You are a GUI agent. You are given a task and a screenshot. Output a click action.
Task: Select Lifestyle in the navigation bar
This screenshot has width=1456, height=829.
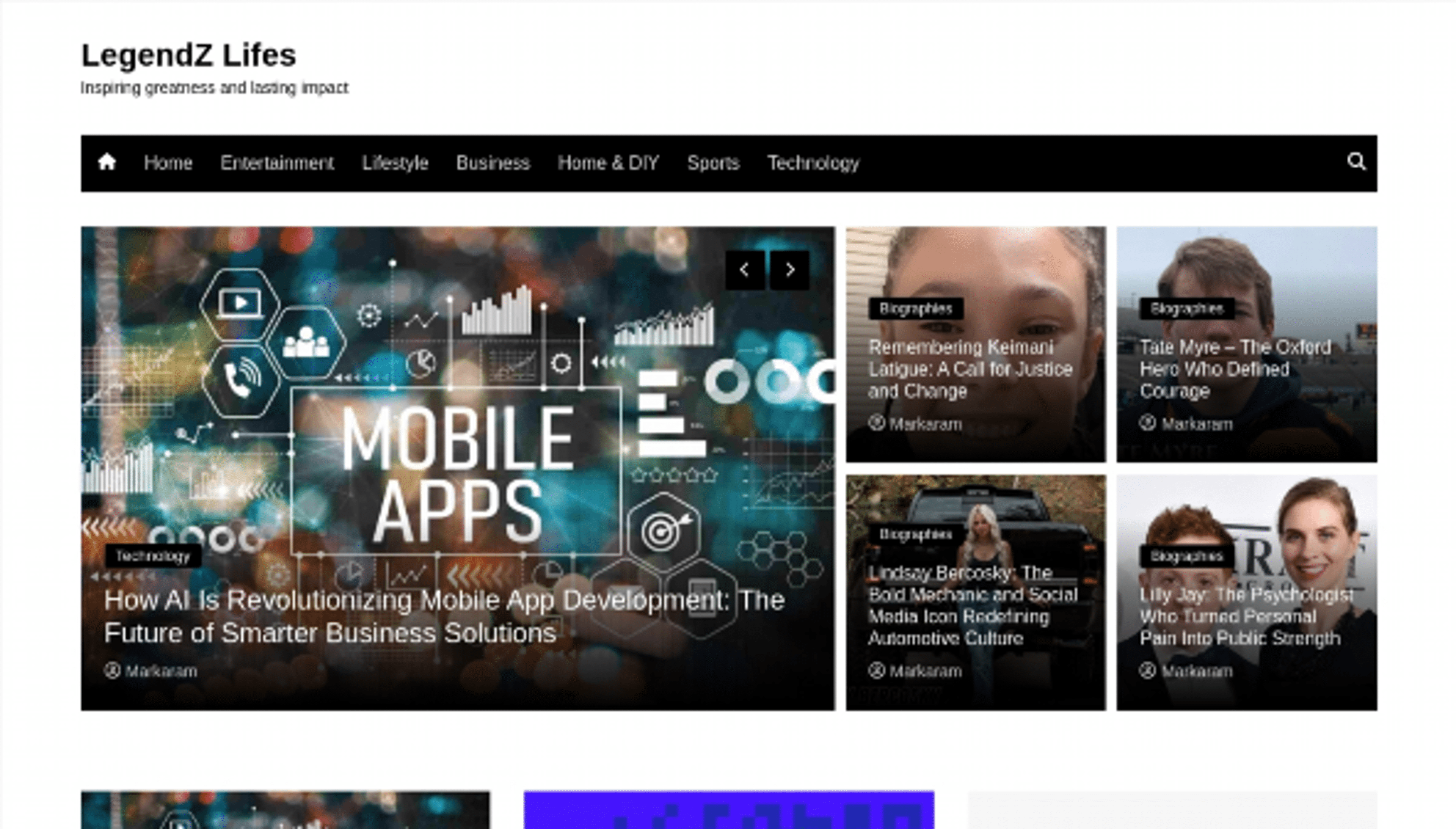(394, 163)
